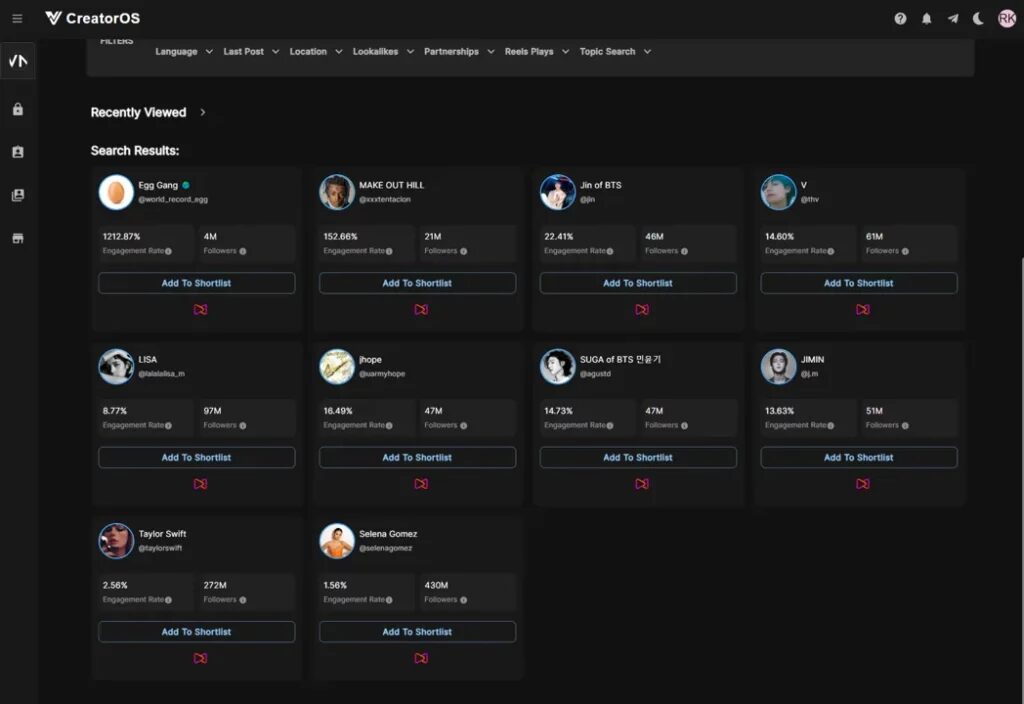Add Jin of BTS to shortlist
Screen dimensions: 1024x704
coord(638,283)
